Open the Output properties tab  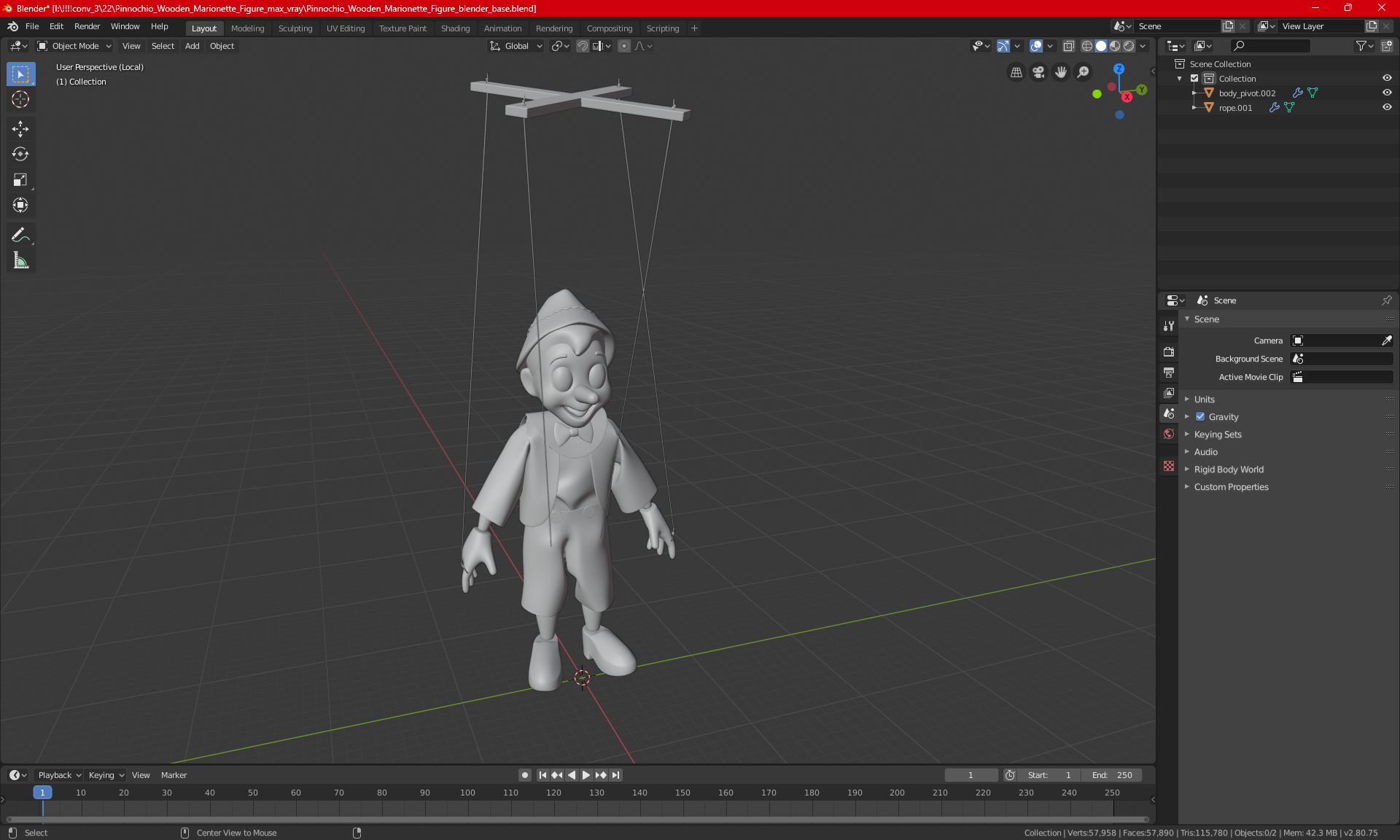click(x=1169, y=373)
